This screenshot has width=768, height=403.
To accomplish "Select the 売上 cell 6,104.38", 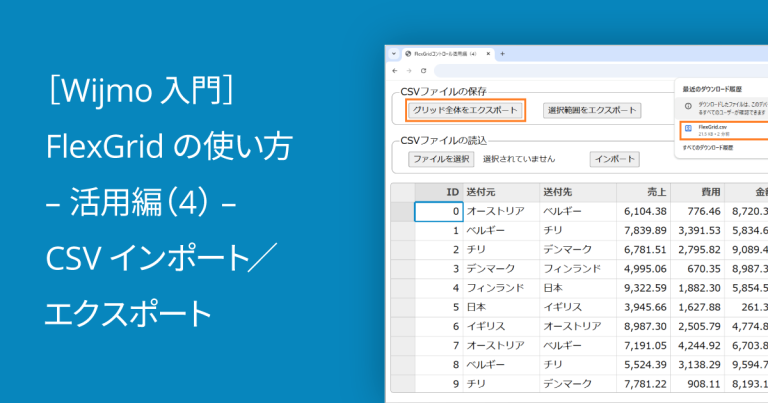I will click(644, 212).
